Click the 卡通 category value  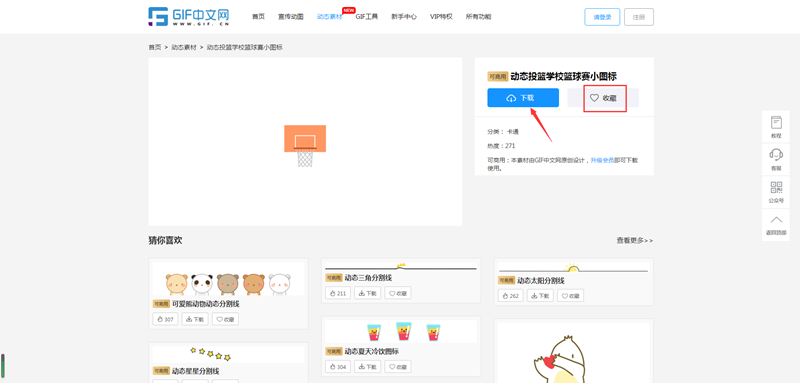(x=512, y=132)
